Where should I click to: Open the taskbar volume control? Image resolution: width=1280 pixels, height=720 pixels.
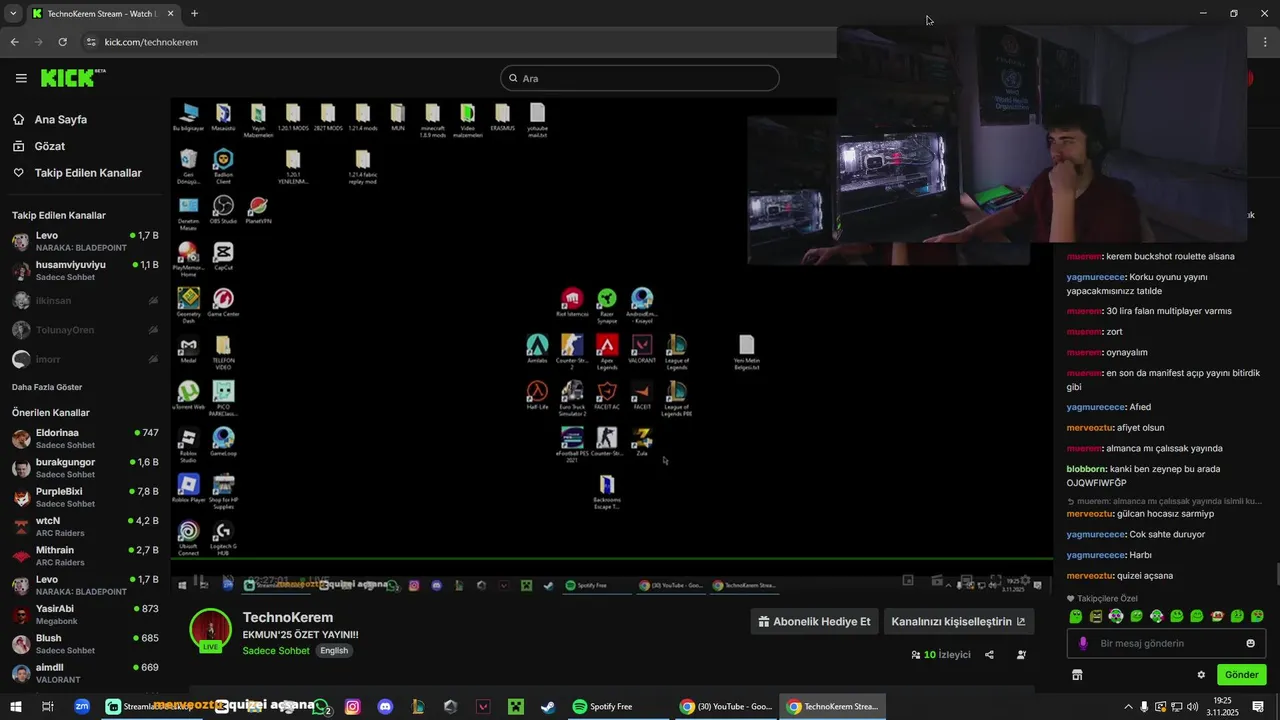(1192, 706)
